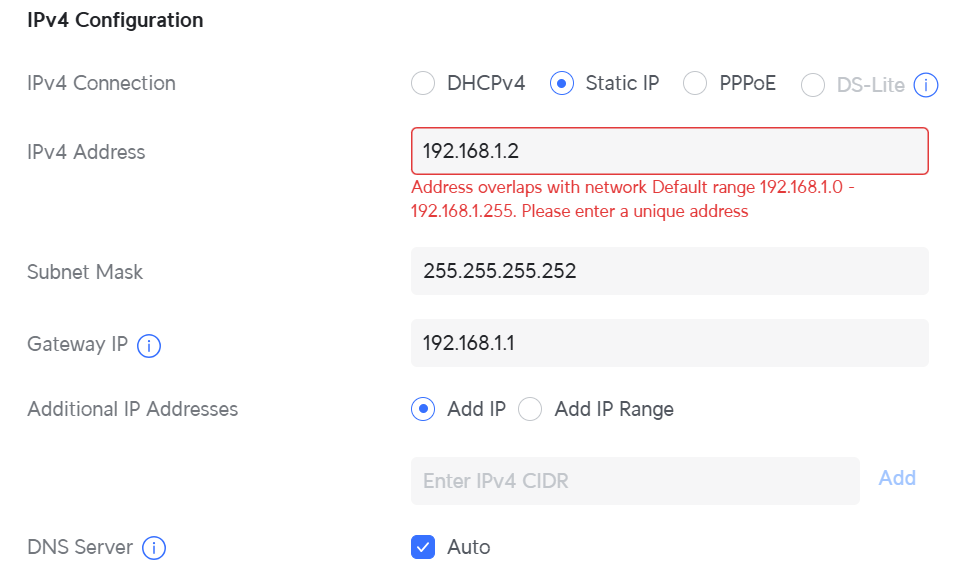Select the Add IP radio button
978x580 pixels.
tap(423, 409)
